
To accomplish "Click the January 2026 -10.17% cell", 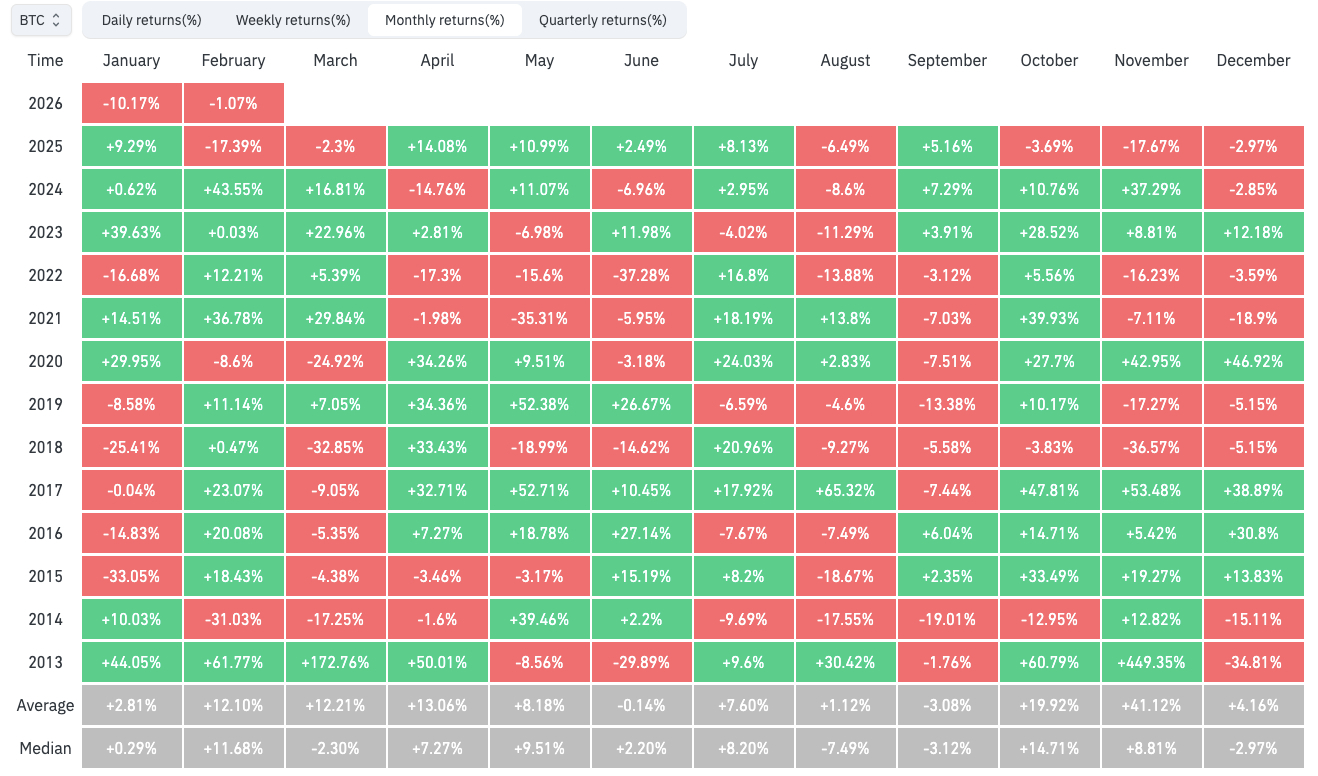I will tap(132, 103).
